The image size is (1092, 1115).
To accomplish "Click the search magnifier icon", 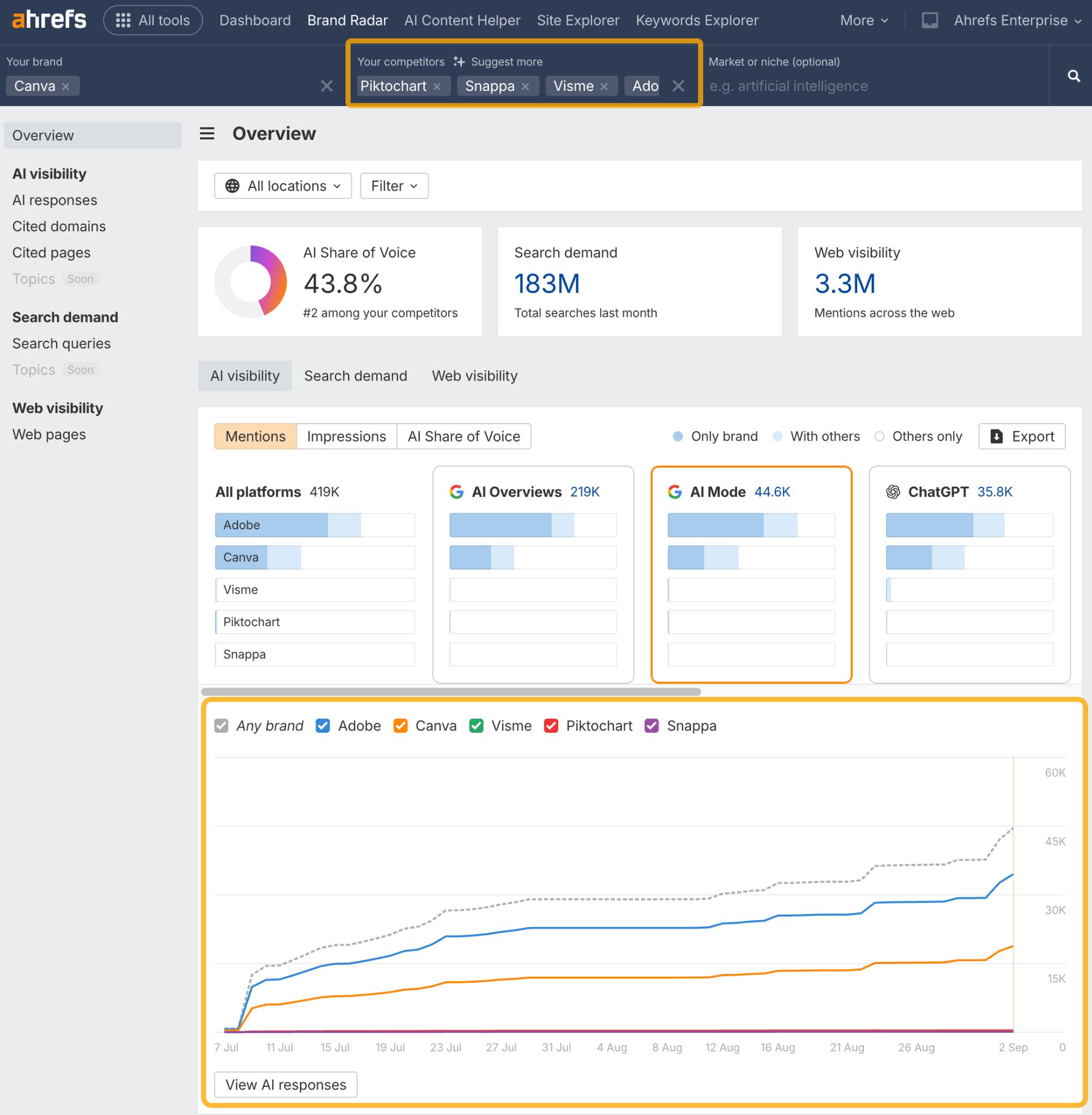I will (x=1072, y=76).
